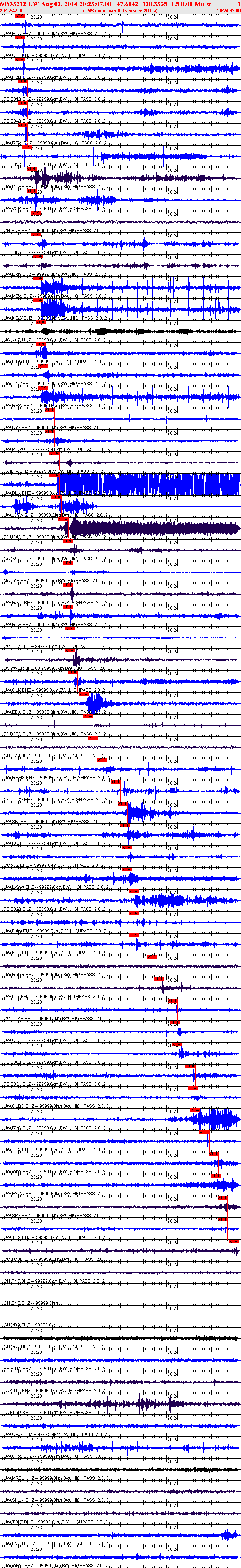Click red pick marker below UW.ETW label
This screenshot has width=241, height=1568.
[19, 38]
